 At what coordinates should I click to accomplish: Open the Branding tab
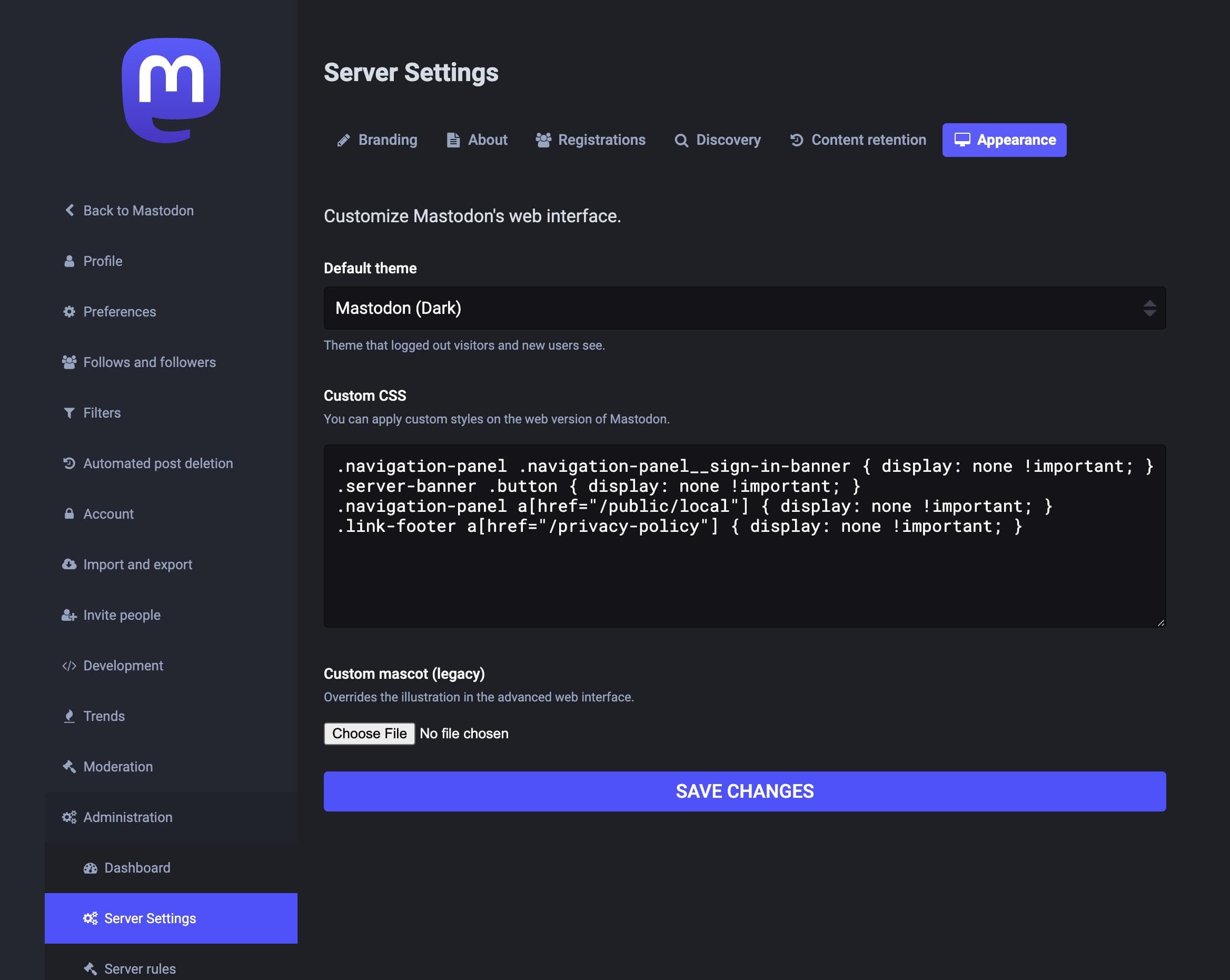tap(377, 140)
